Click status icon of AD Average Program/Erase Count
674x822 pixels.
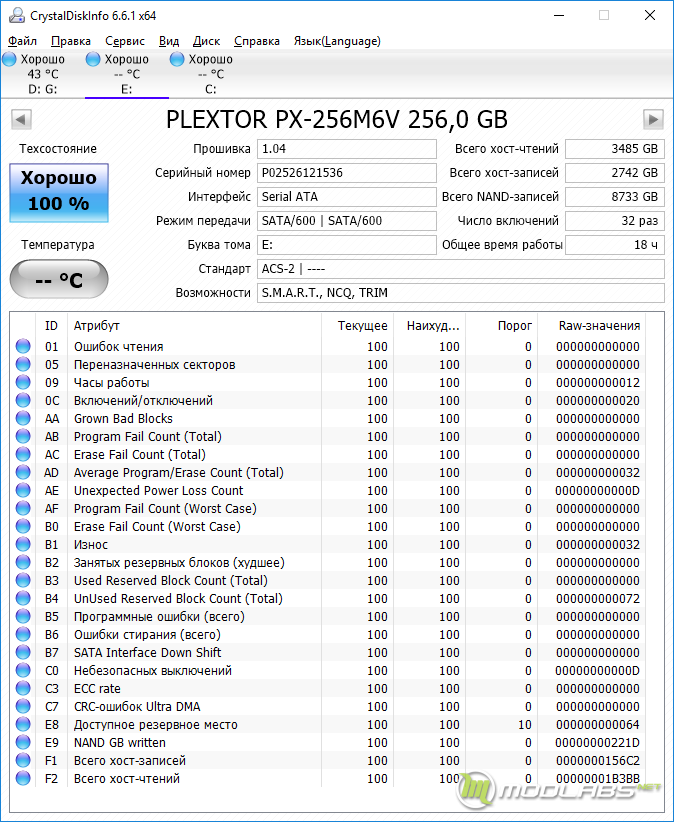tap(23, 472)
